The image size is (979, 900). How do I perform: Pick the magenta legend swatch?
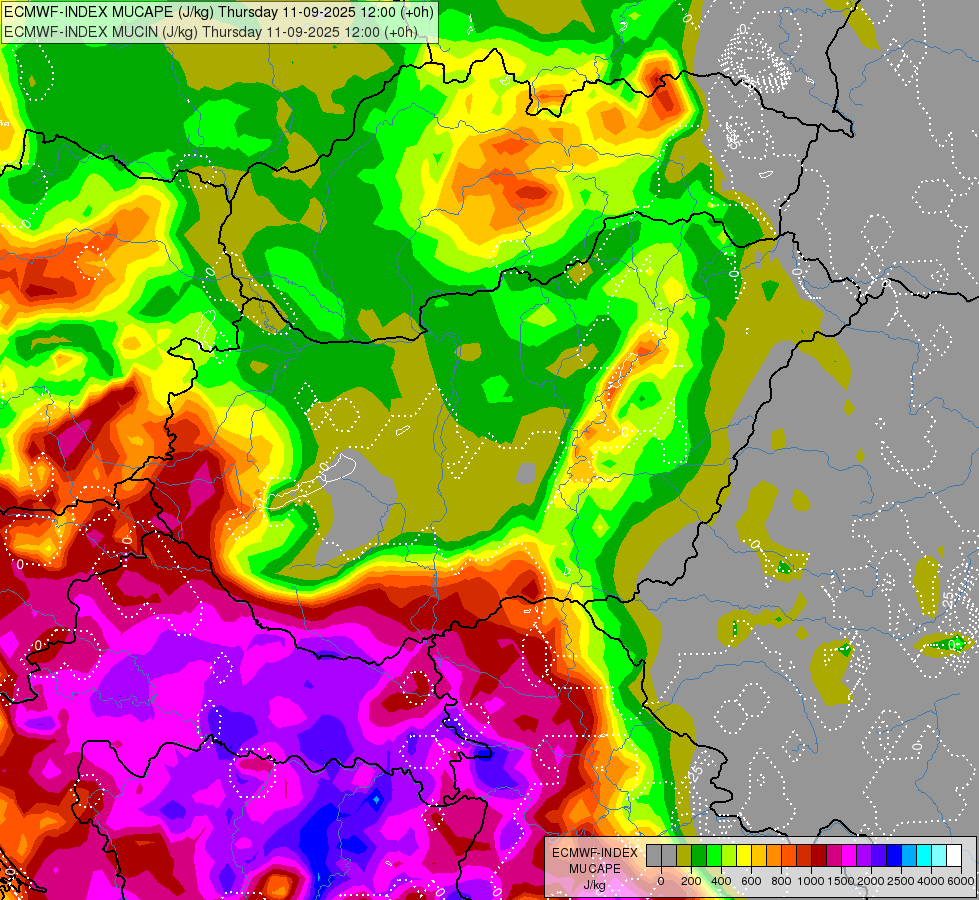pyautogui.click(x=849, y=855)
